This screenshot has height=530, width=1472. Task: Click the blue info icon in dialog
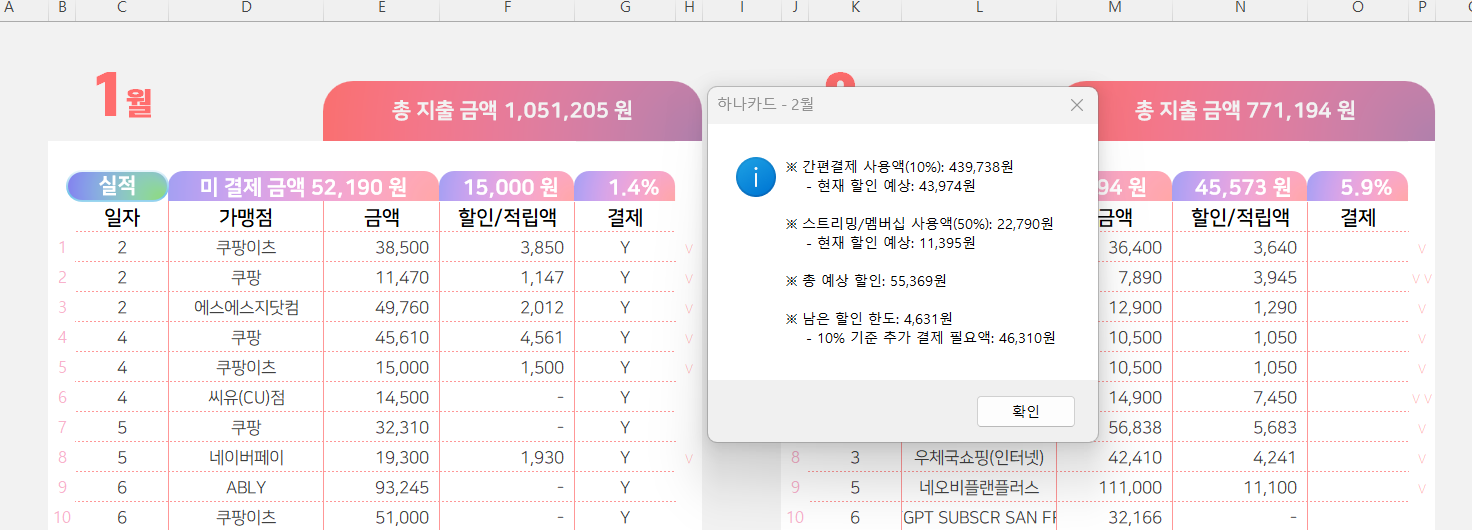(755, 177)
